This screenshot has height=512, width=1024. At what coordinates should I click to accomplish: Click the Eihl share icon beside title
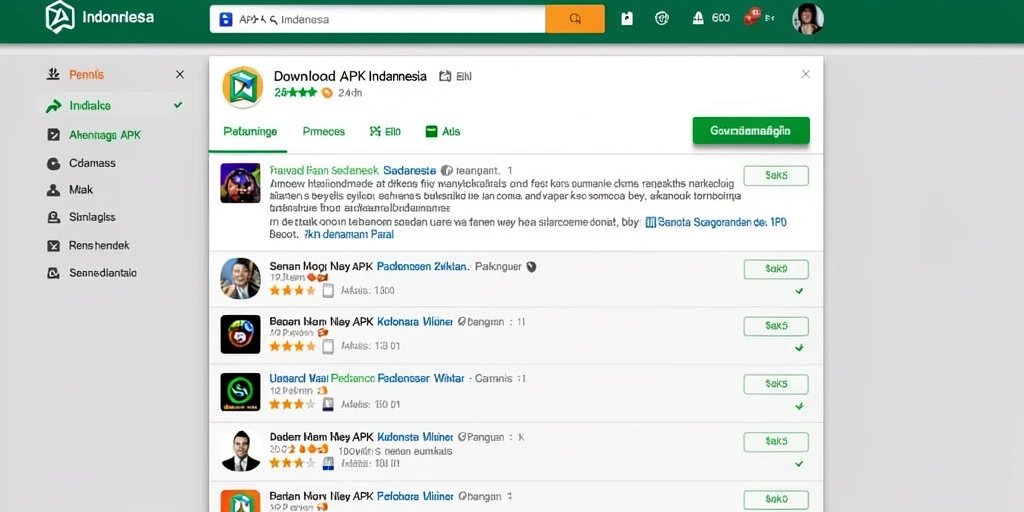445,76
